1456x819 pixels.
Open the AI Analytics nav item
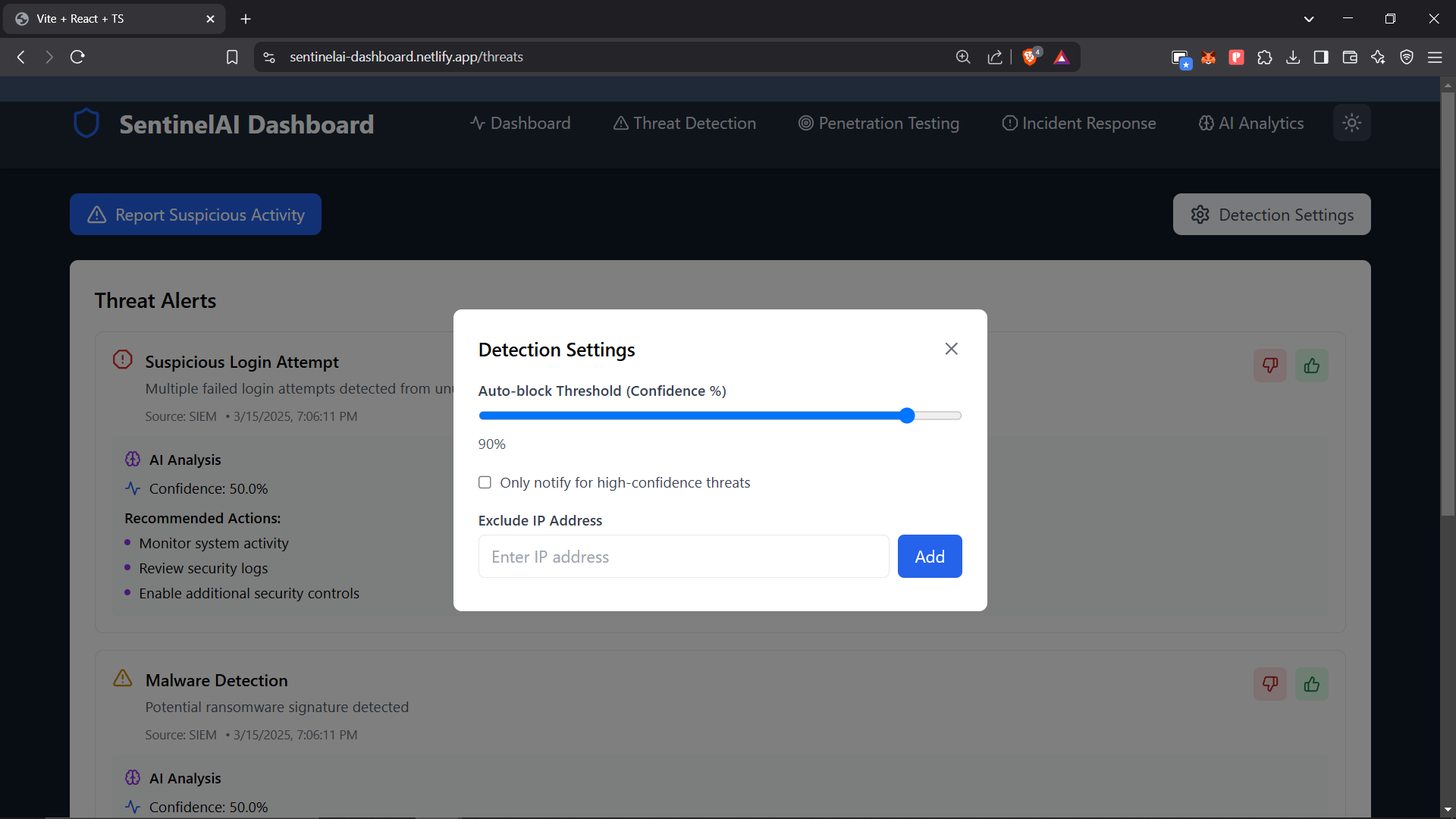(1250, 123)
